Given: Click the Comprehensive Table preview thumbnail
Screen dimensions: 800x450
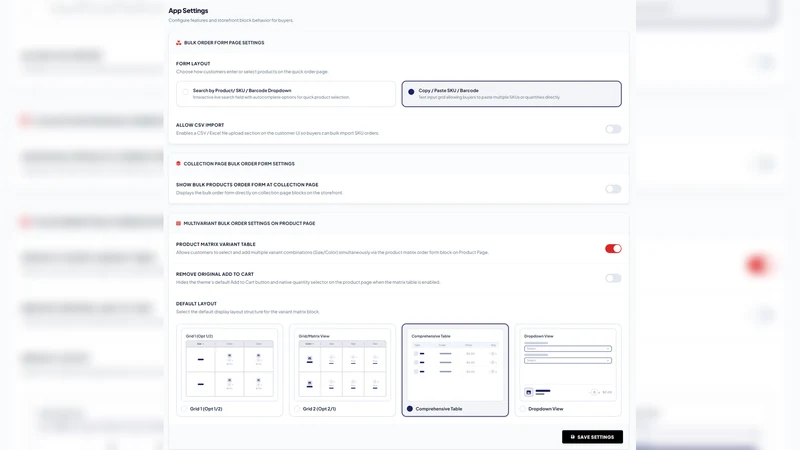Looking at the screenshot, I should click(x=455, y=365).
